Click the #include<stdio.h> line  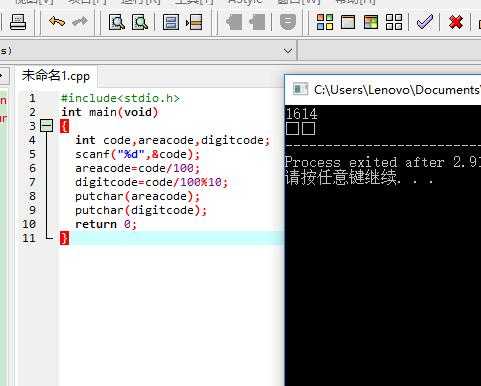(120, 98)
